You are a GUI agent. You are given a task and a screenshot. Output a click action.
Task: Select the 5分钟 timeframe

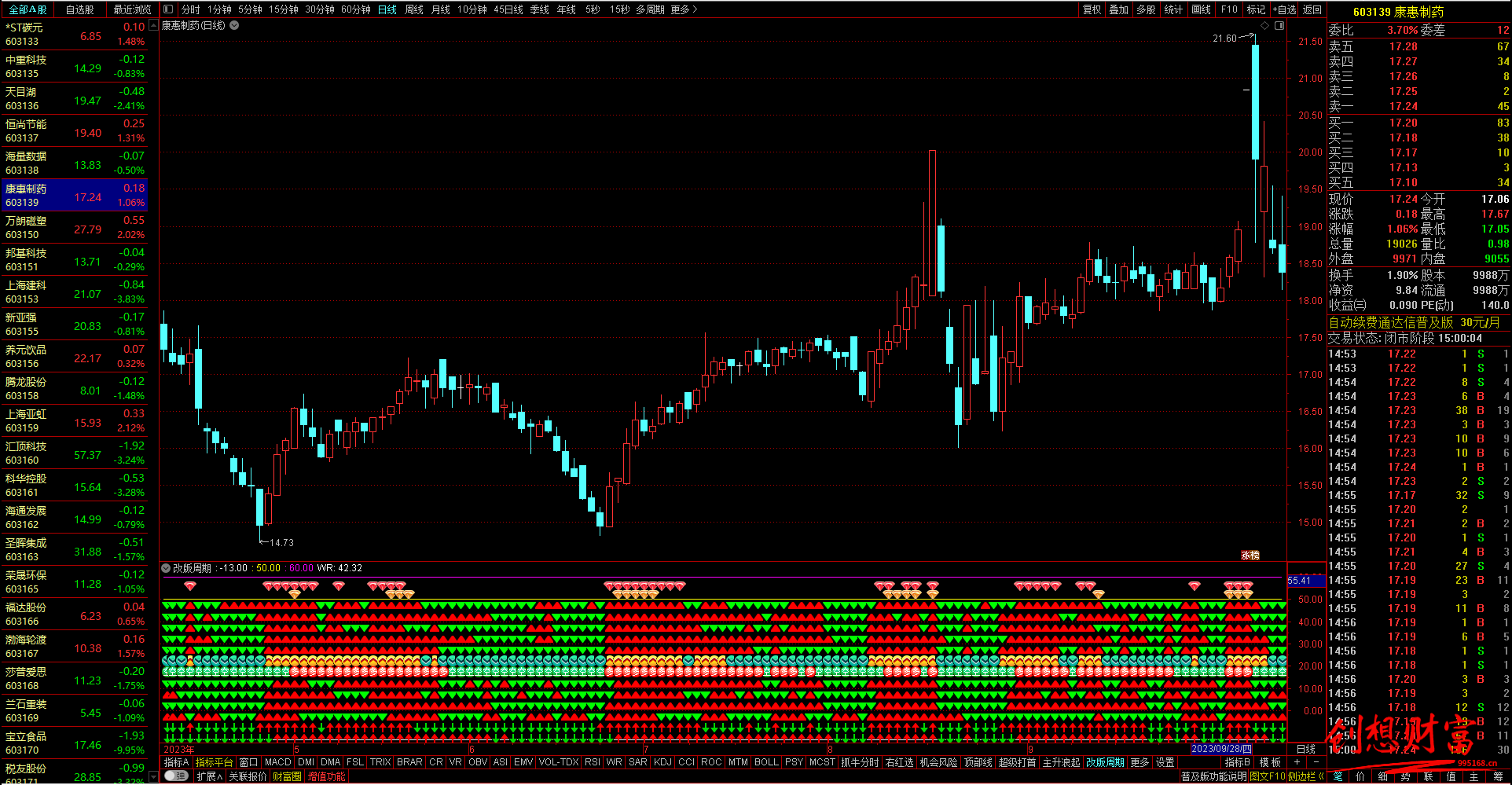tap(250, 9)
